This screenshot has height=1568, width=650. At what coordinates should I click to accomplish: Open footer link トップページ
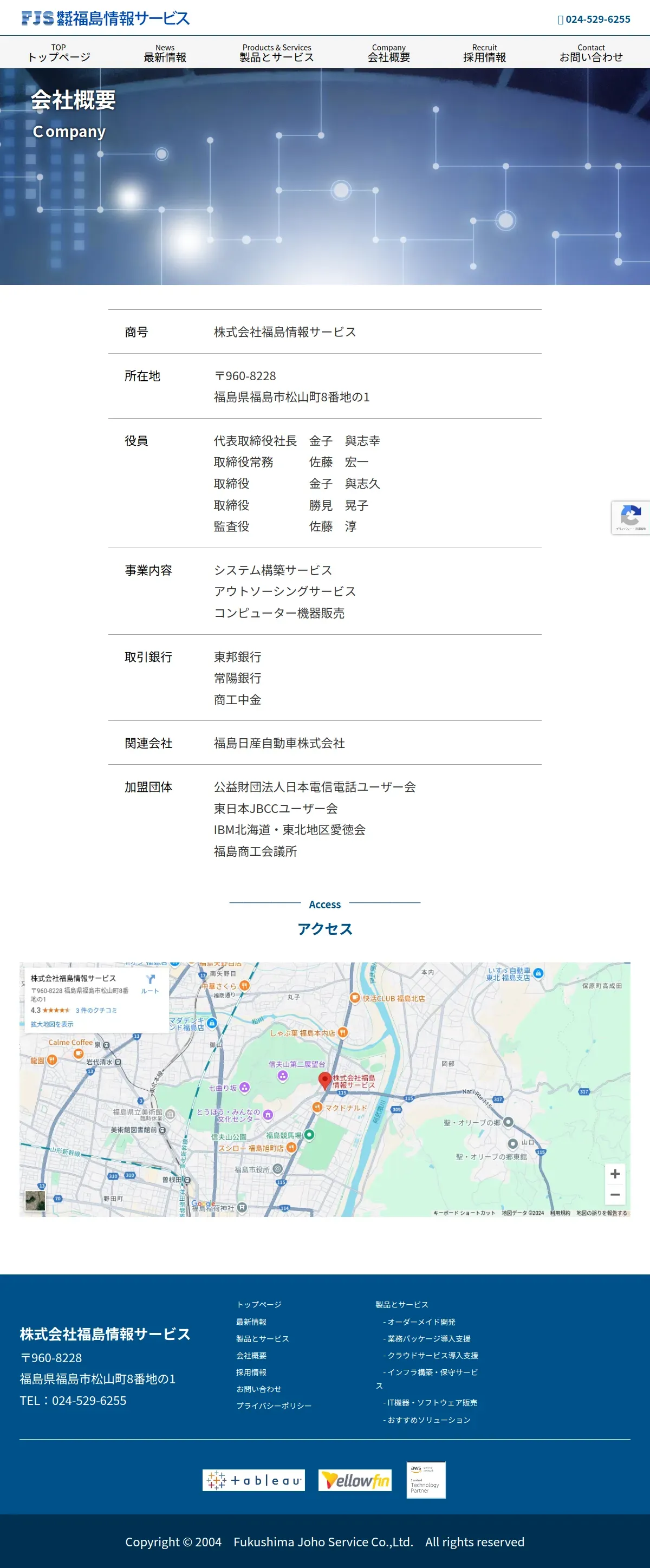tap(259, 1304)
